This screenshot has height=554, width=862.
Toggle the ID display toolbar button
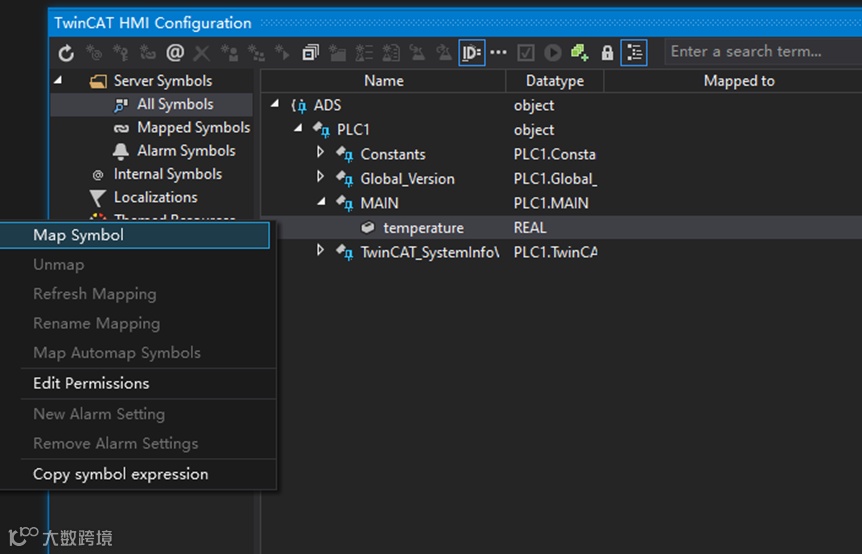tap(472, 53)
